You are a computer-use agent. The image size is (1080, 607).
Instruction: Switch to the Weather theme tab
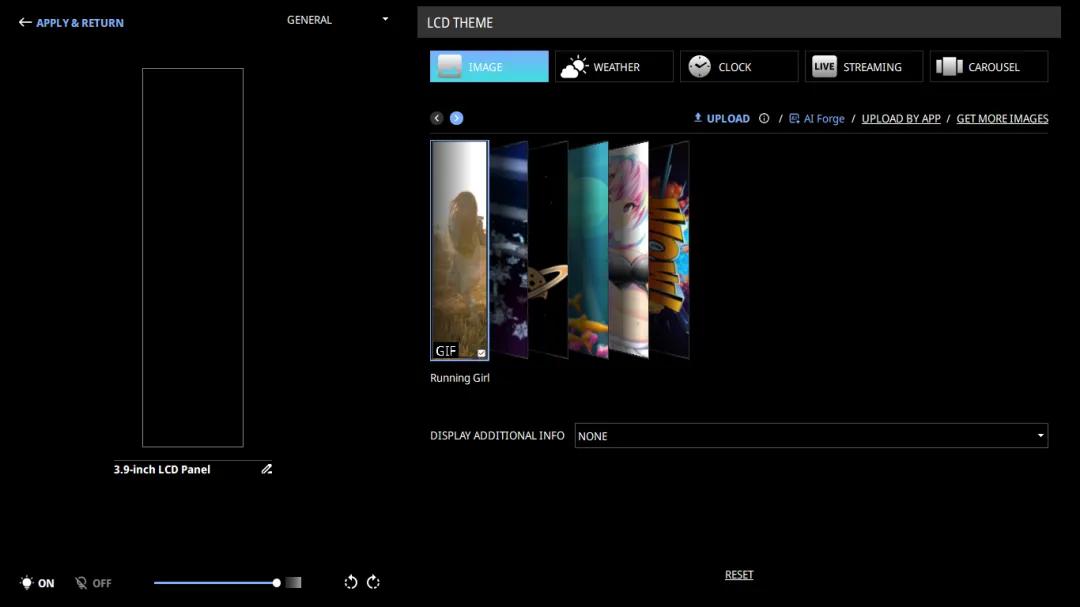tap(614, 67)
